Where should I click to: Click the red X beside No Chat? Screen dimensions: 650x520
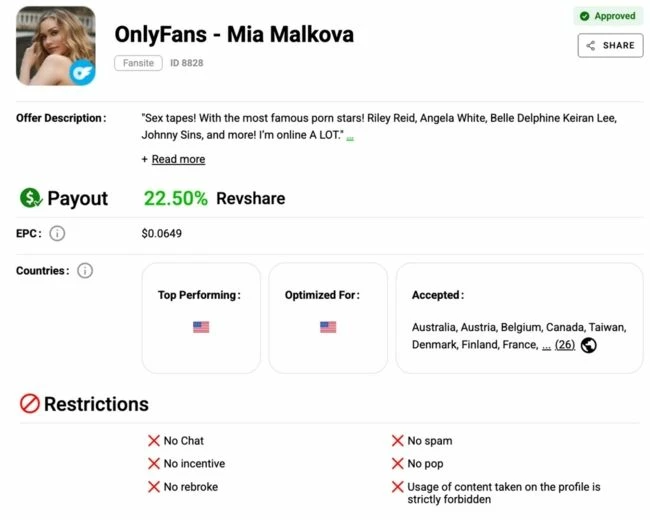pyautogui.click(x=154, y=441)
